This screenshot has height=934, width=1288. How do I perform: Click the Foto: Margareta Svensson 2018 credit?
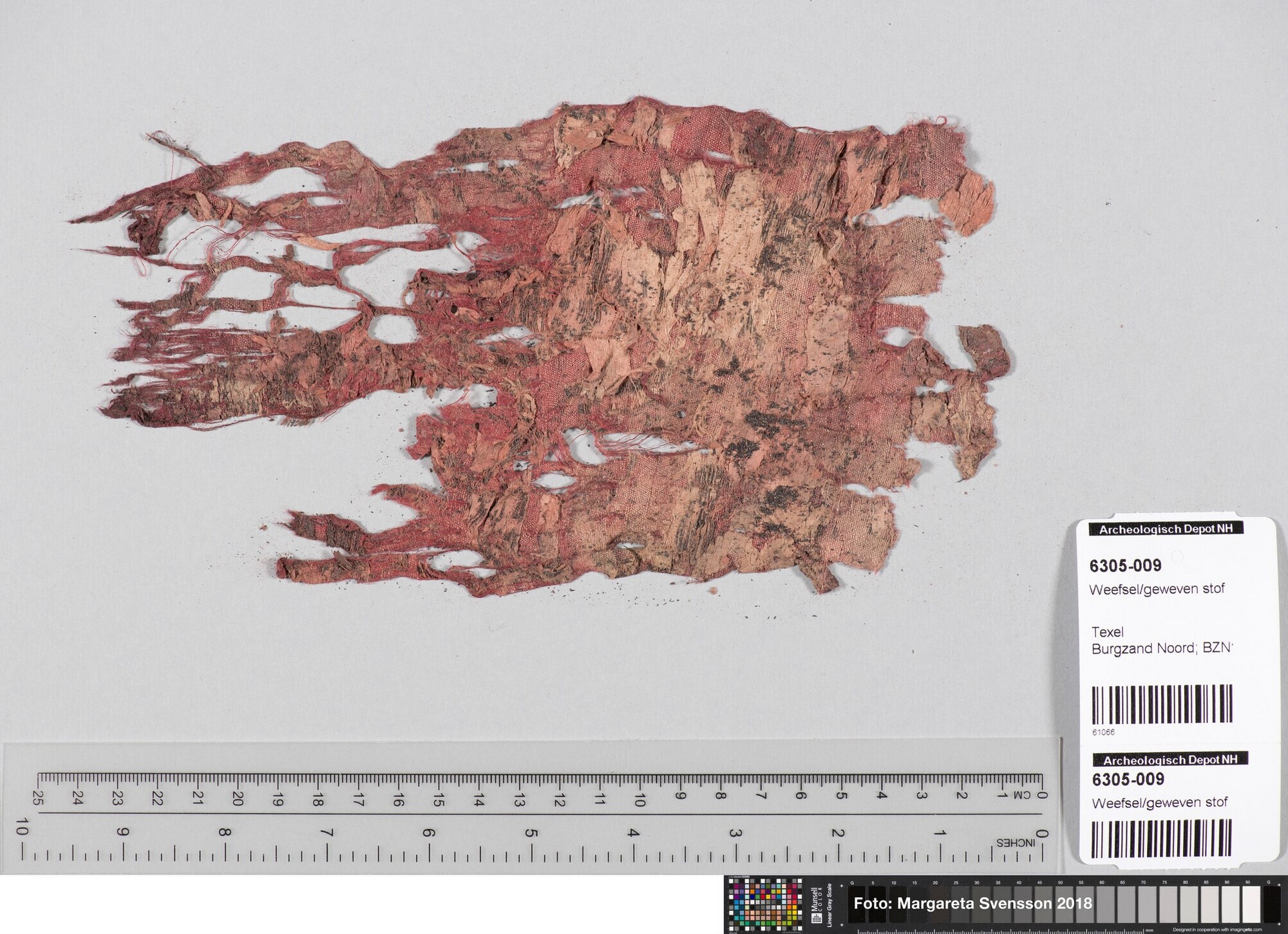point(973,904)
